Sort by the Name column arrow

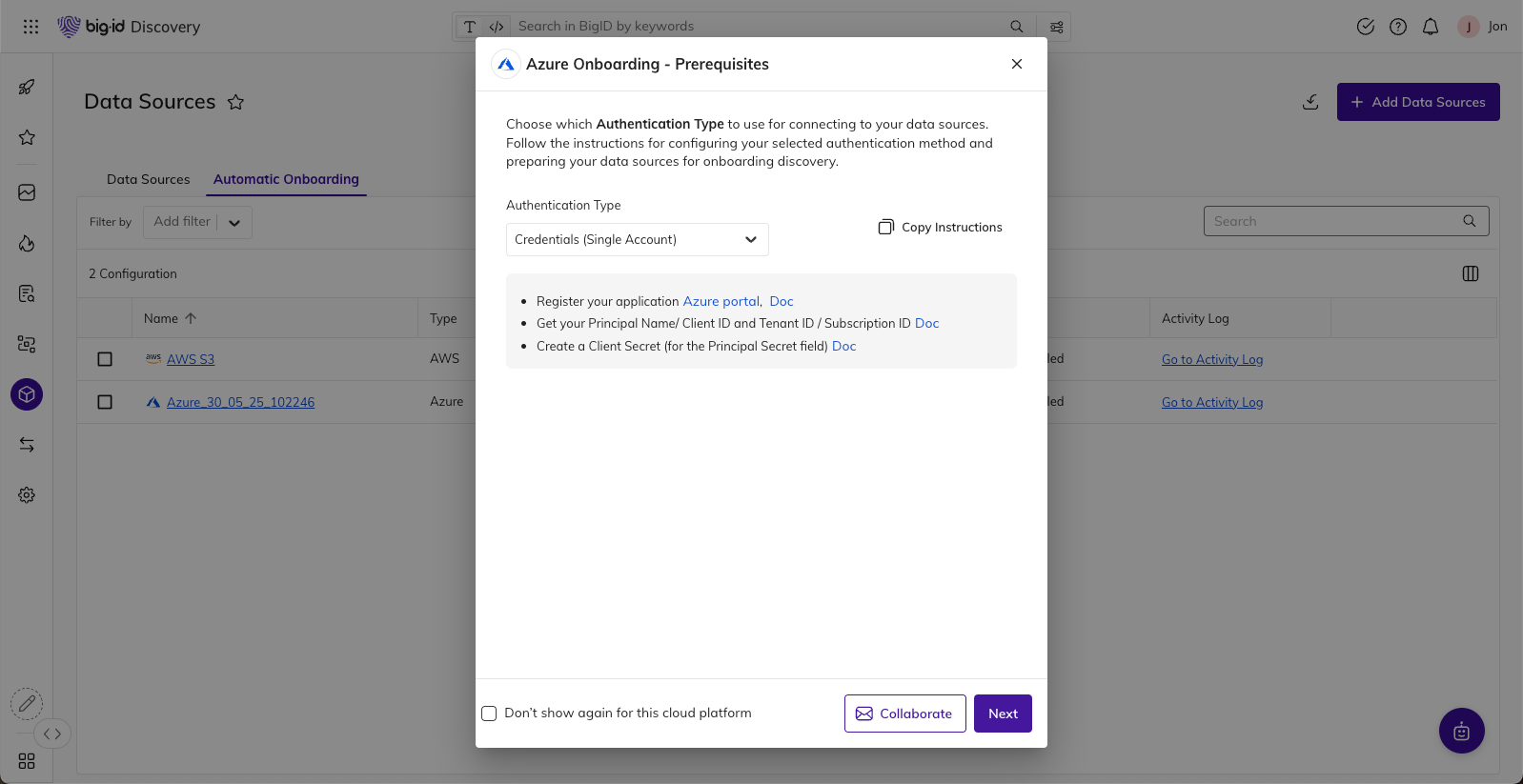pos(191,318)
